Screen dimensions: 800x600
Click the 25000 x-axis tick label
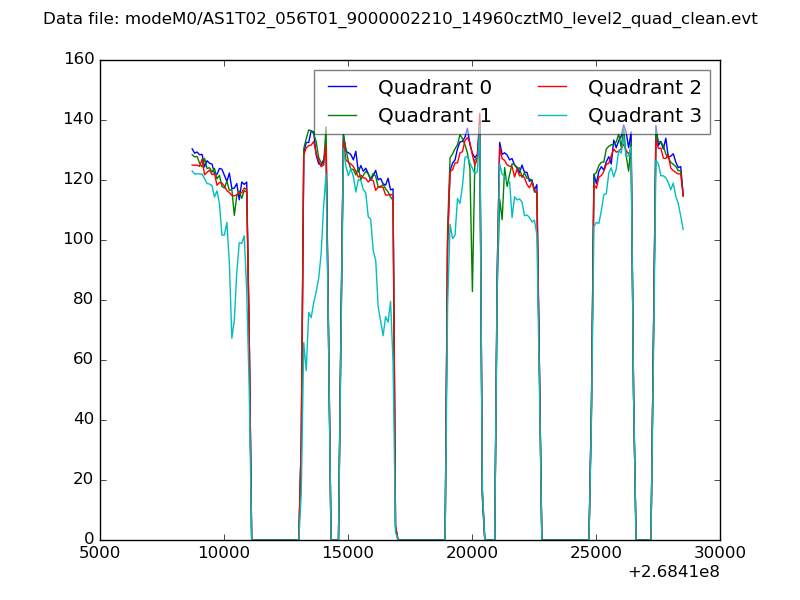[x=596, y=552]
